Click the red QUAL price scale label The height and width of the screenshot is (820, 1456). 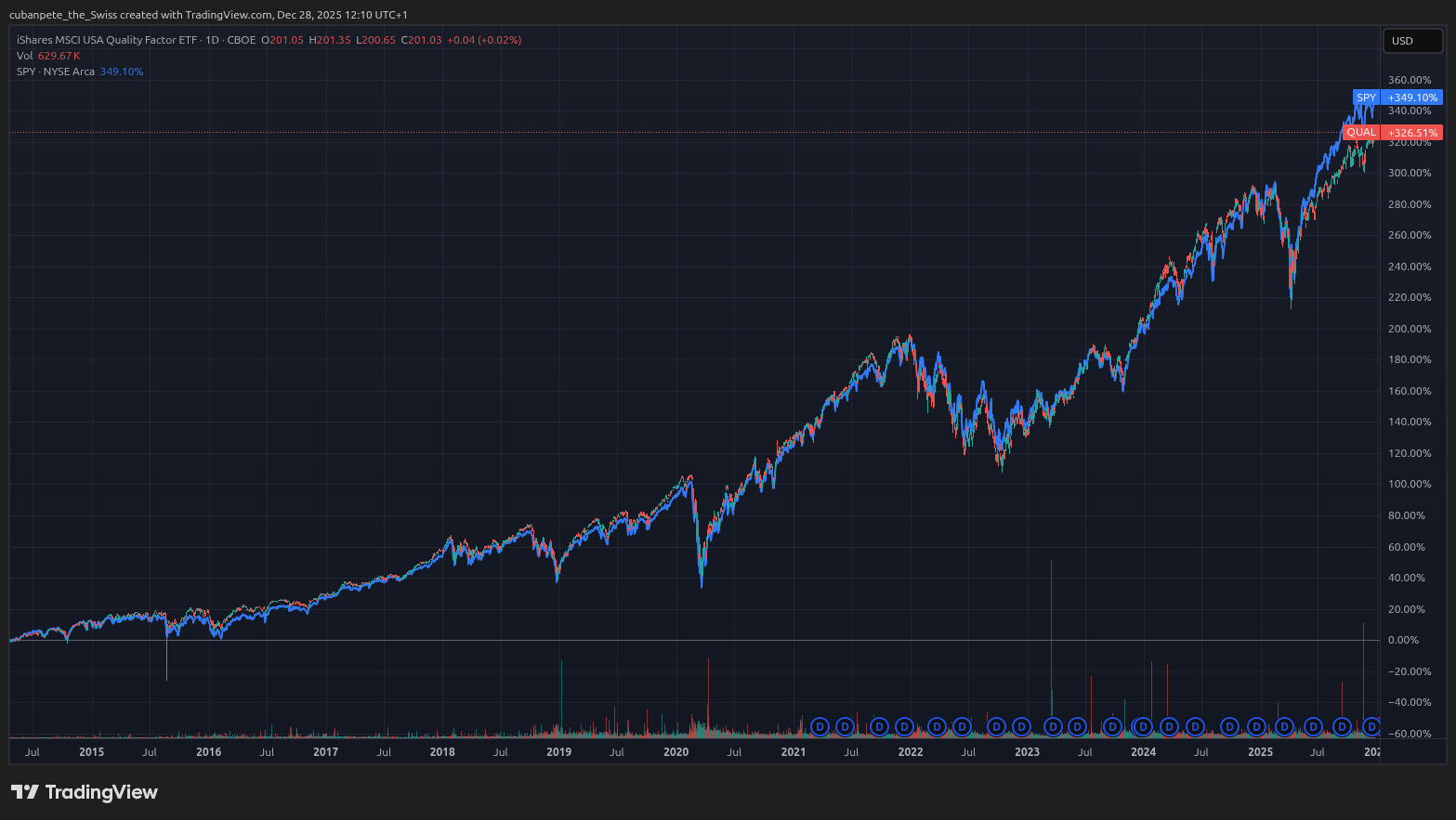(x=1393, y=133)
